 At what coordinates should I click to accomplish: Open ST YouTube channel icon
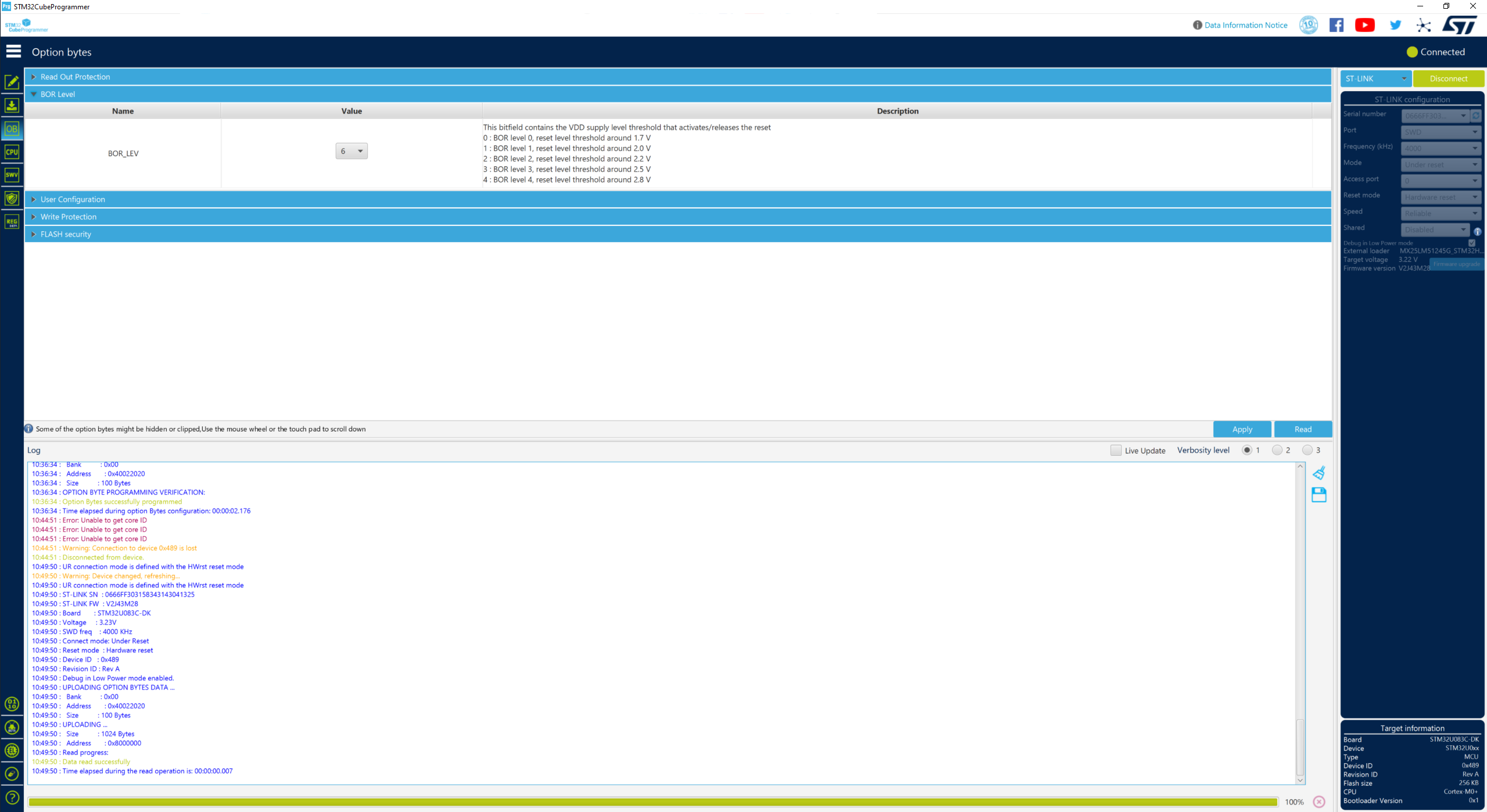[x=1364, y=25]
